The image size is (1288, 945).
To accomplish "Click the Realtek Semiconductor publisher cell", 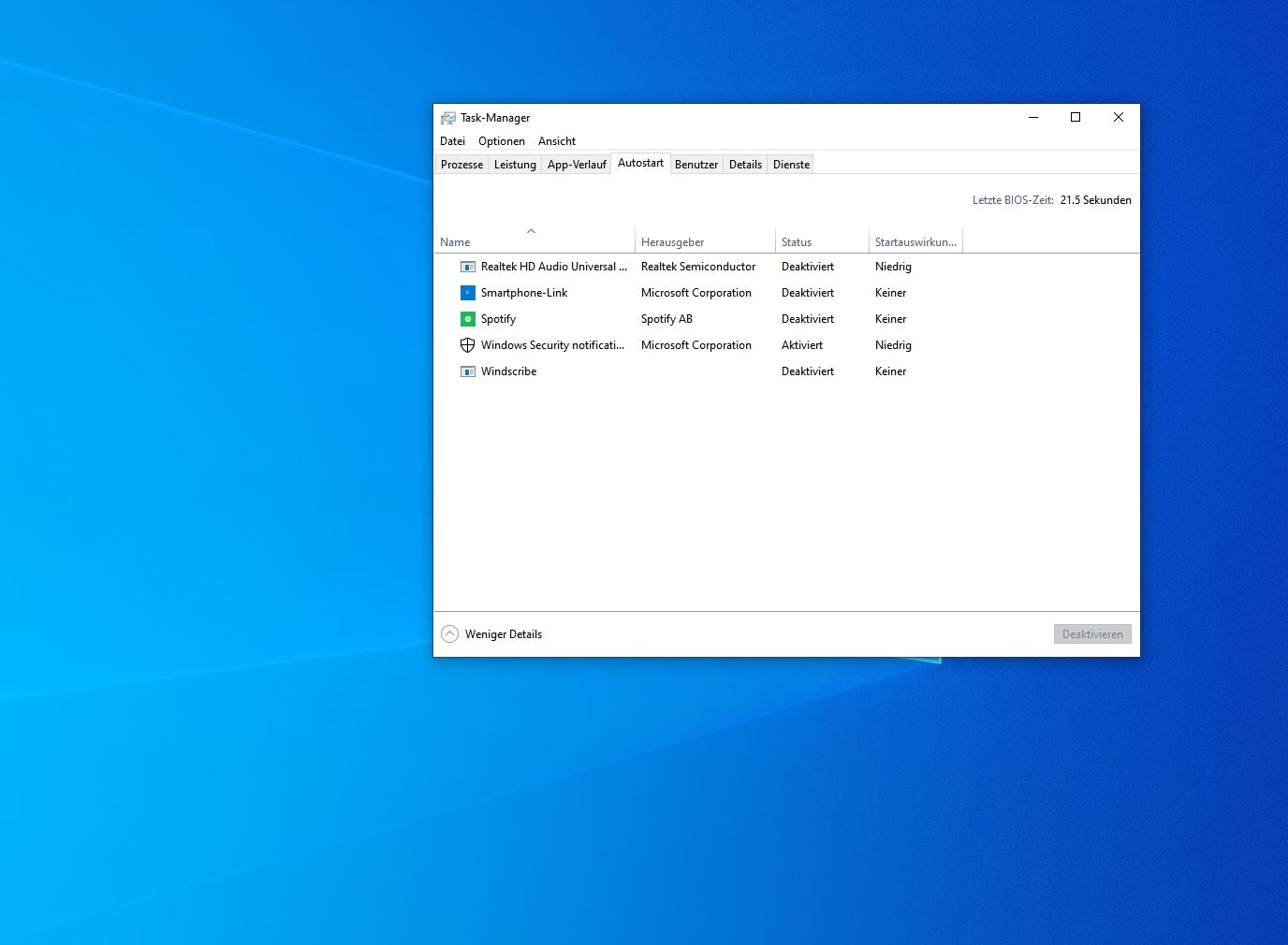I will (x=698, y=267).
